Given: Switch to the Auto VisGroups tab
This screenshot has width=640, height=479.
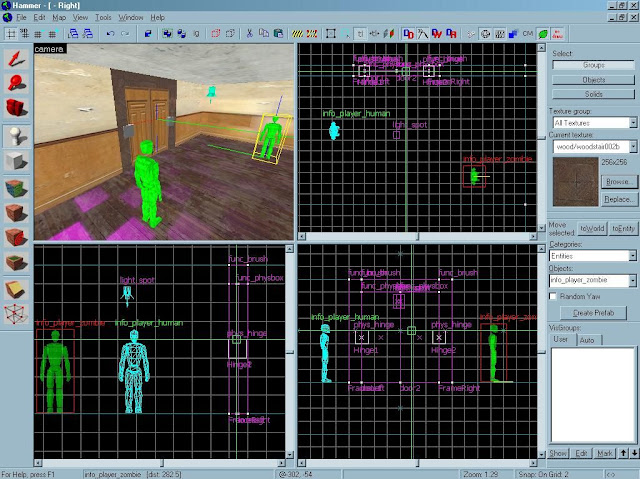Looking at the screenshot, I should click(x=587, y=341).
